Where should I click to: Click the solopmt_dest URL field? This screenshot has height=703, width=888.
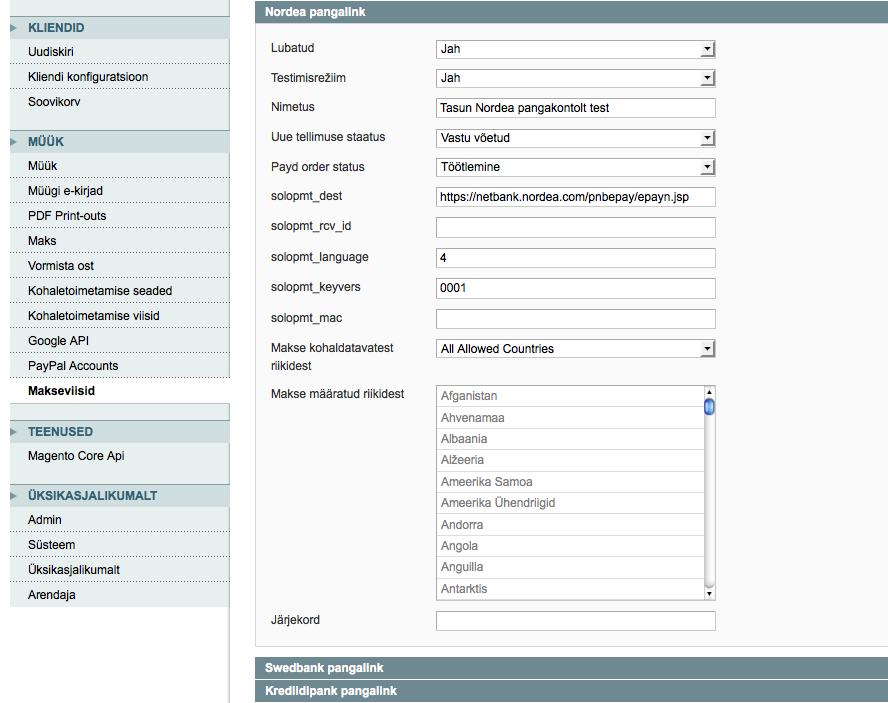click(575, 197)
